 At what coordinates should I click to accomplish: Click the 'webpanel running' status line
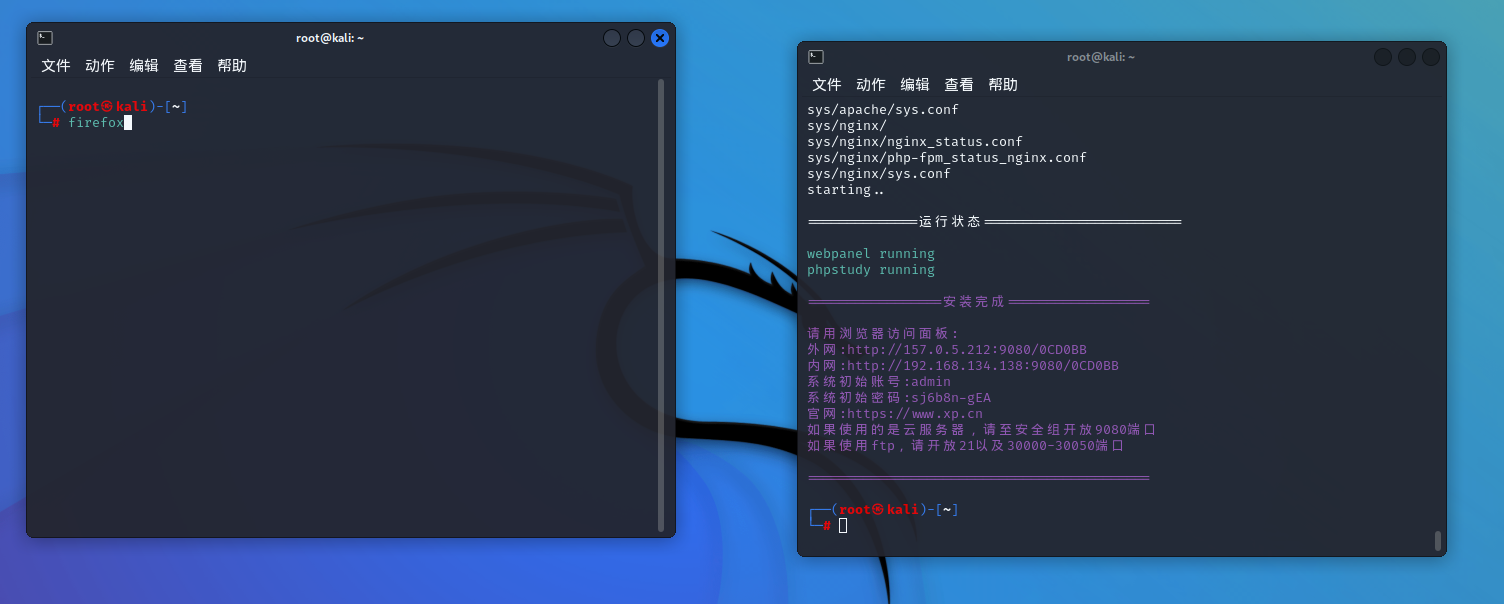point(871,254)
